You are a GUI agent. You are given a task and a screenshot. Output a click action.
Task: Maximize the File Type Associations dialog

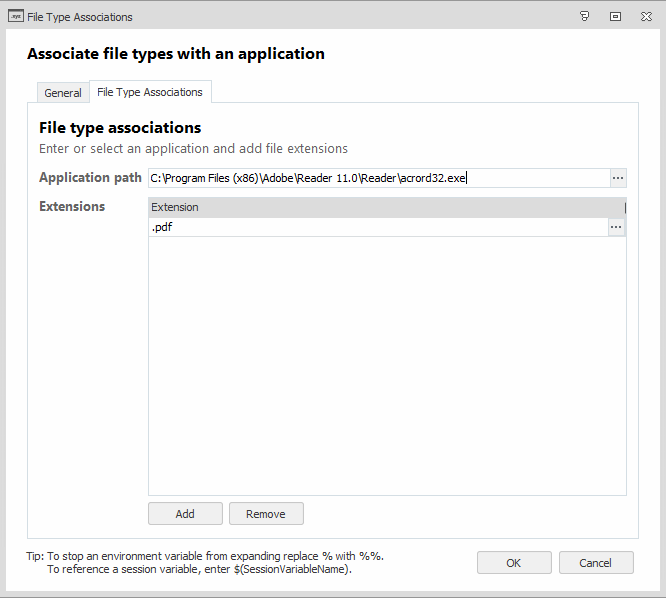[615, 16]
